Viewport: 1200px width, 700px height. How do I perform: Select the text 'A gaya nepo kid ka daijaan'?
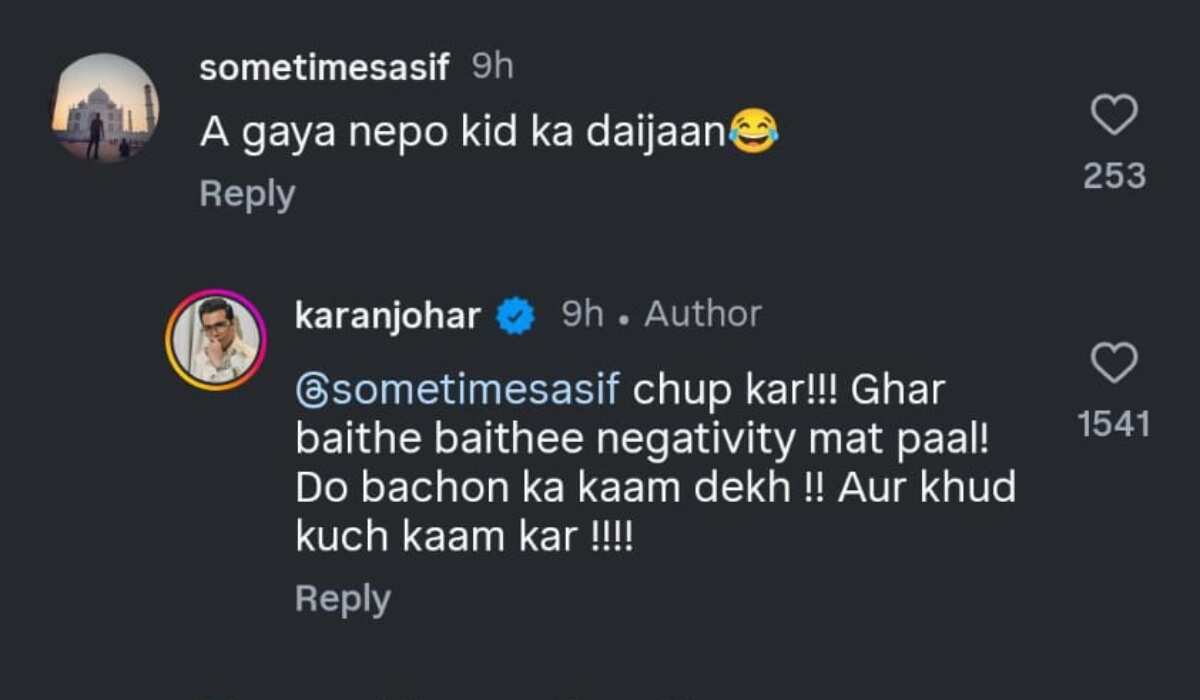pyautogui.click(x=462, y=134)
